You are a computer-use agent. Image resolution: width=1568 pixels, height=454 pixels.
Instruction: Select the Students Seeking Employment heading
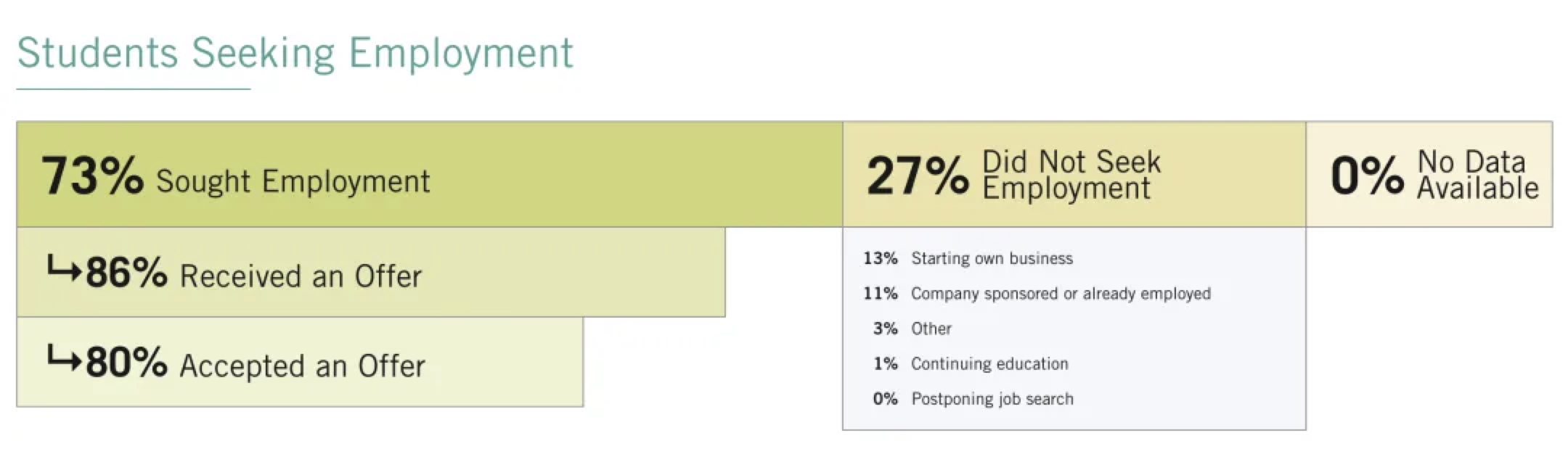[295, 54]
